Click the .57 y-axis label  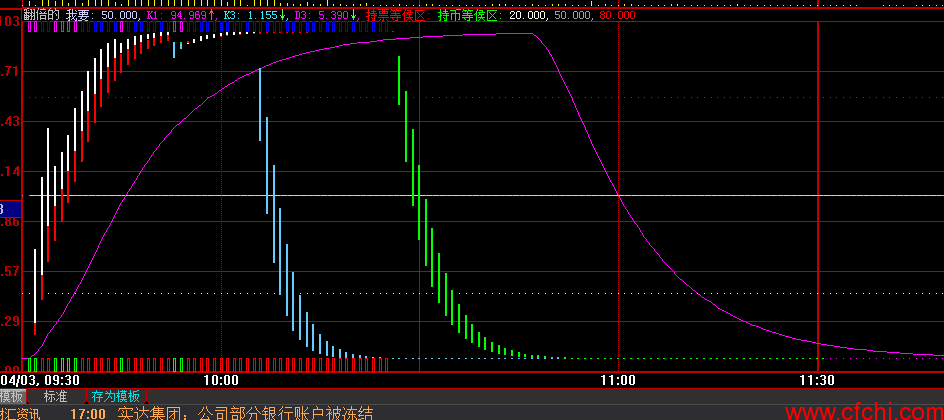coord(10,271)
